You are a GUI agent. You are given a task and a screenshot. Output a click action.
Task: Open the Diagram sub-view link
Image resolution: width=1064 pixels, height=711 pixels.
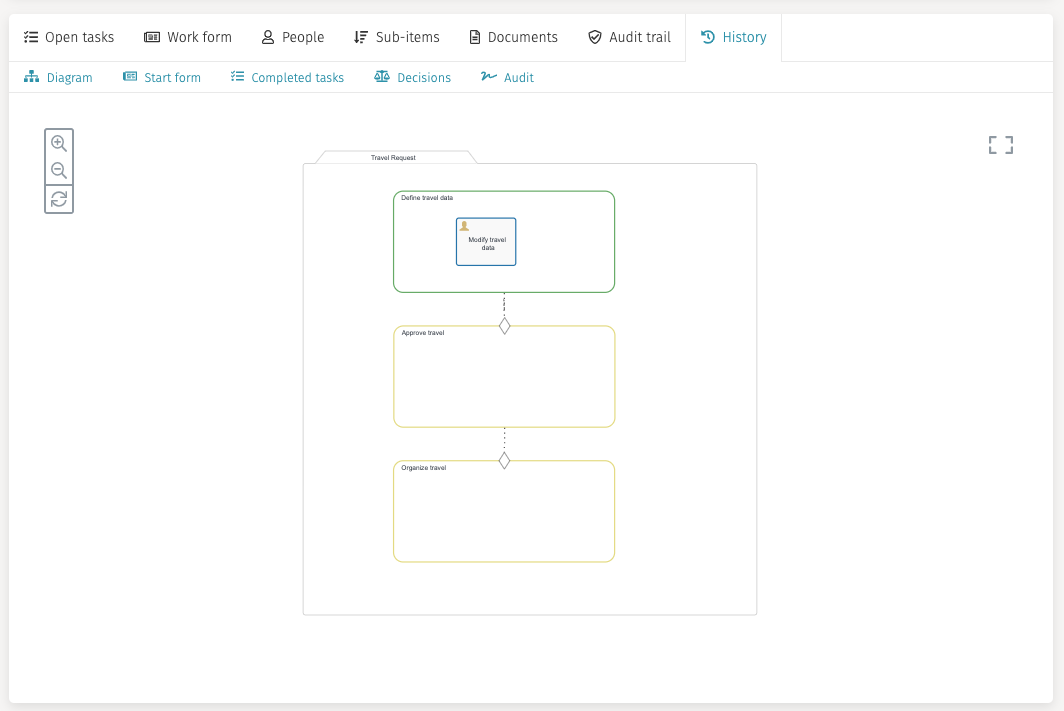point(58,77)
